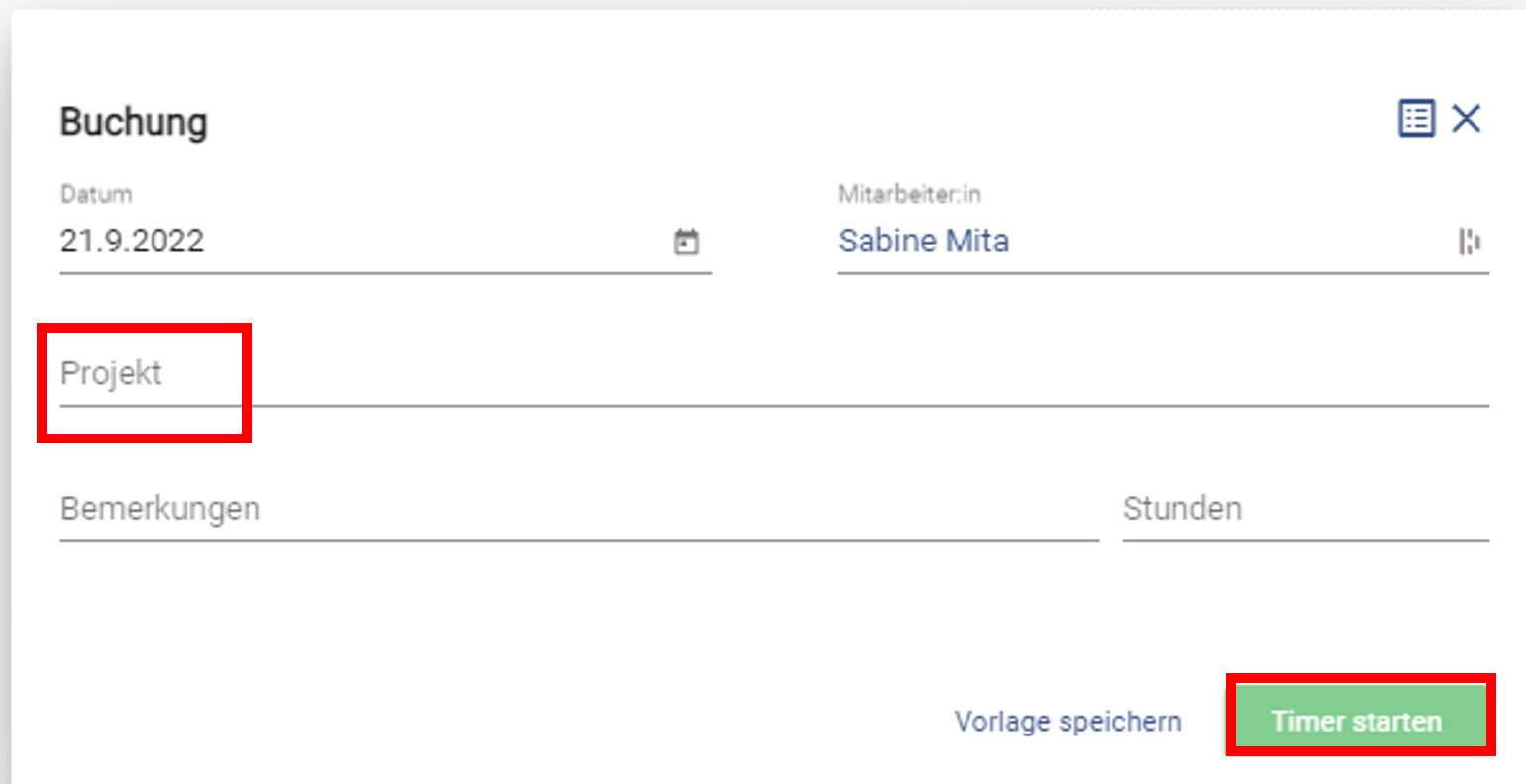
Task: Click the small Datum label
Action: click(x=96, y=194)
